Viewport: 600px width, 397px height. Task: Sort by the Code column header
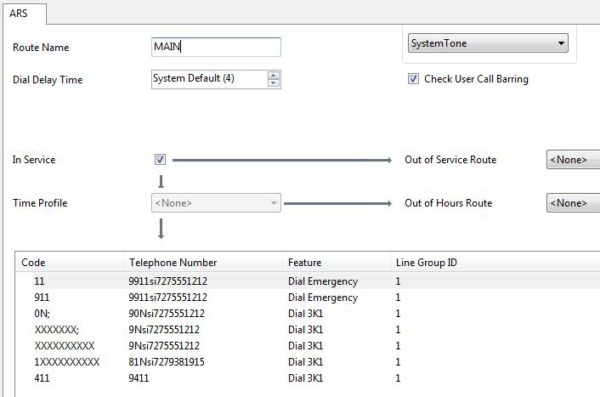(x=70, y=262)
